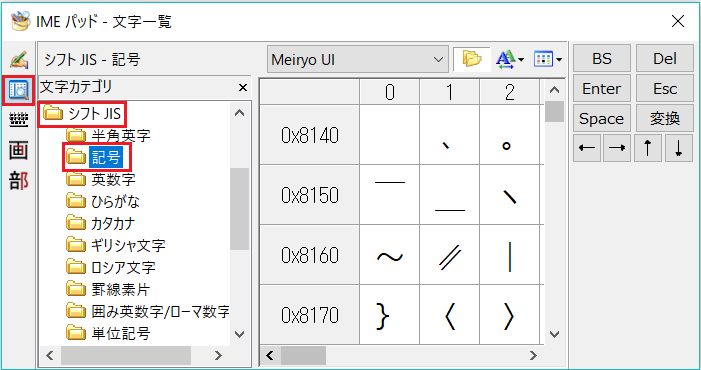Screen dimensions: 701x370
Task: Click the left arrow key button
Action: pyautogui.click(x=587, y=148)
